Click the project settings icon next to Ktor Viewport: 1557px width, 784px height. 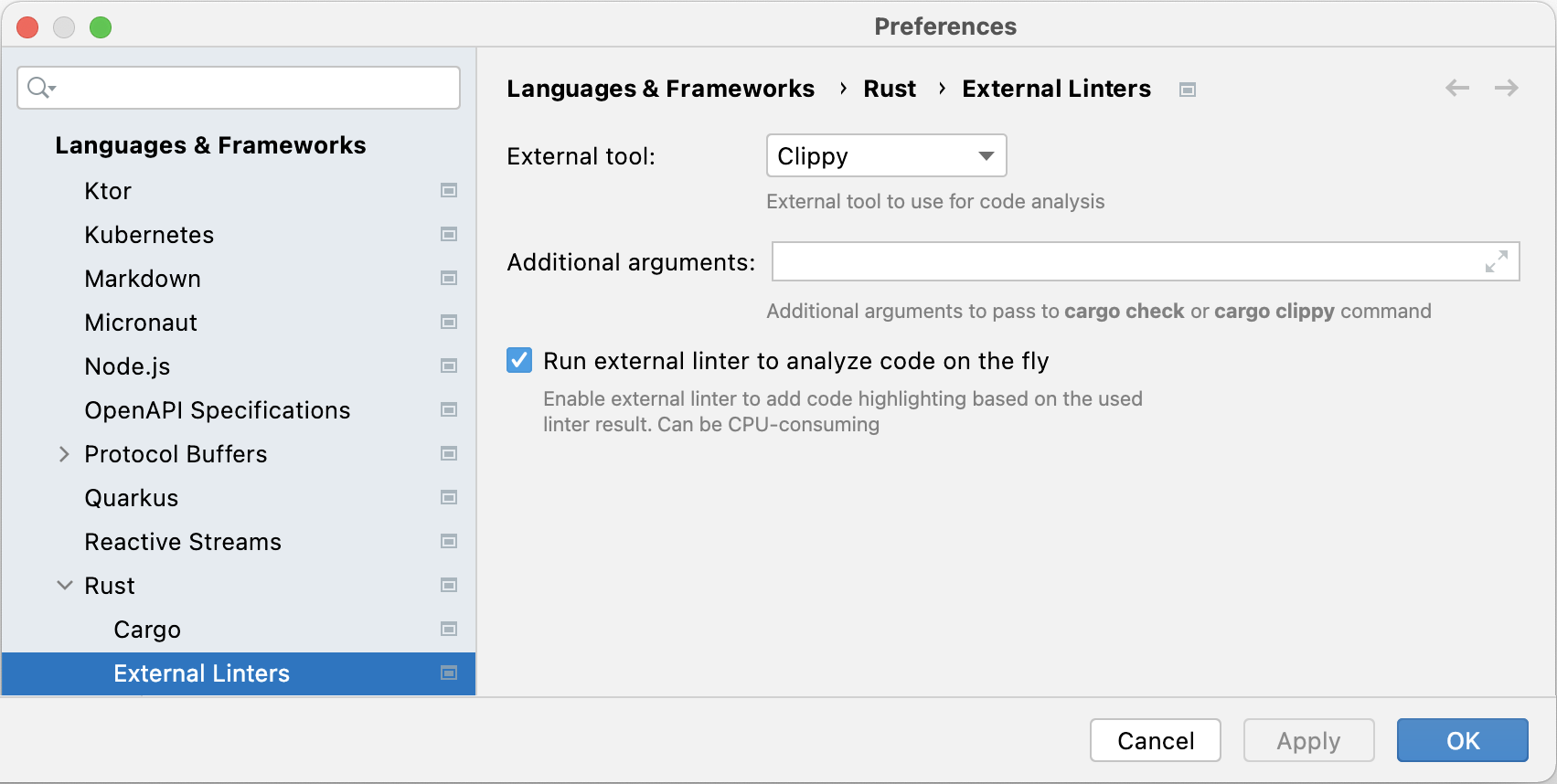tap(449, 191)
